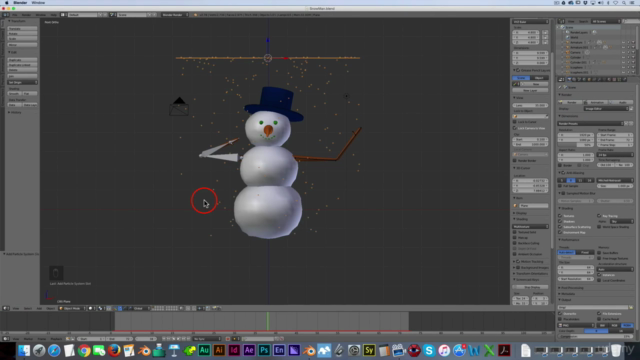Toggle the Ambient Occlusion checkbox
This screenshot has height=360, width=640.
click(x=515, y=254)
